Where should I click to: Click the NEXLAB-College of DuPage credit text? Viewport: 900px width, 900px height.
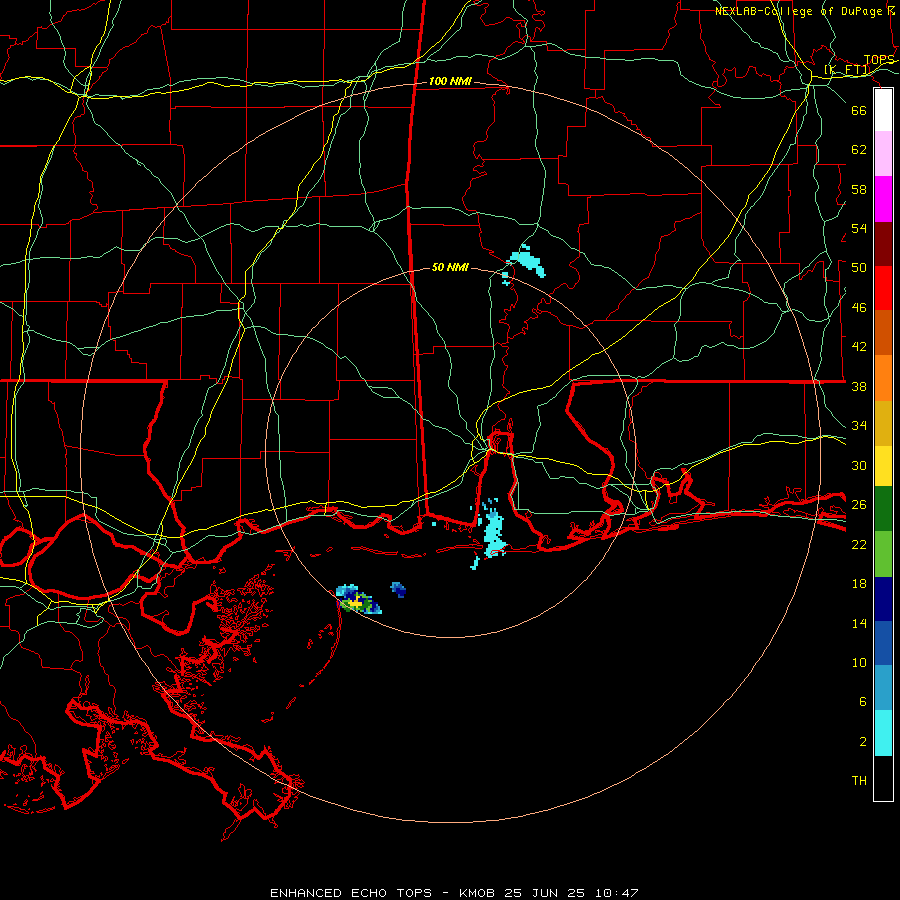(x=805, y=11)
